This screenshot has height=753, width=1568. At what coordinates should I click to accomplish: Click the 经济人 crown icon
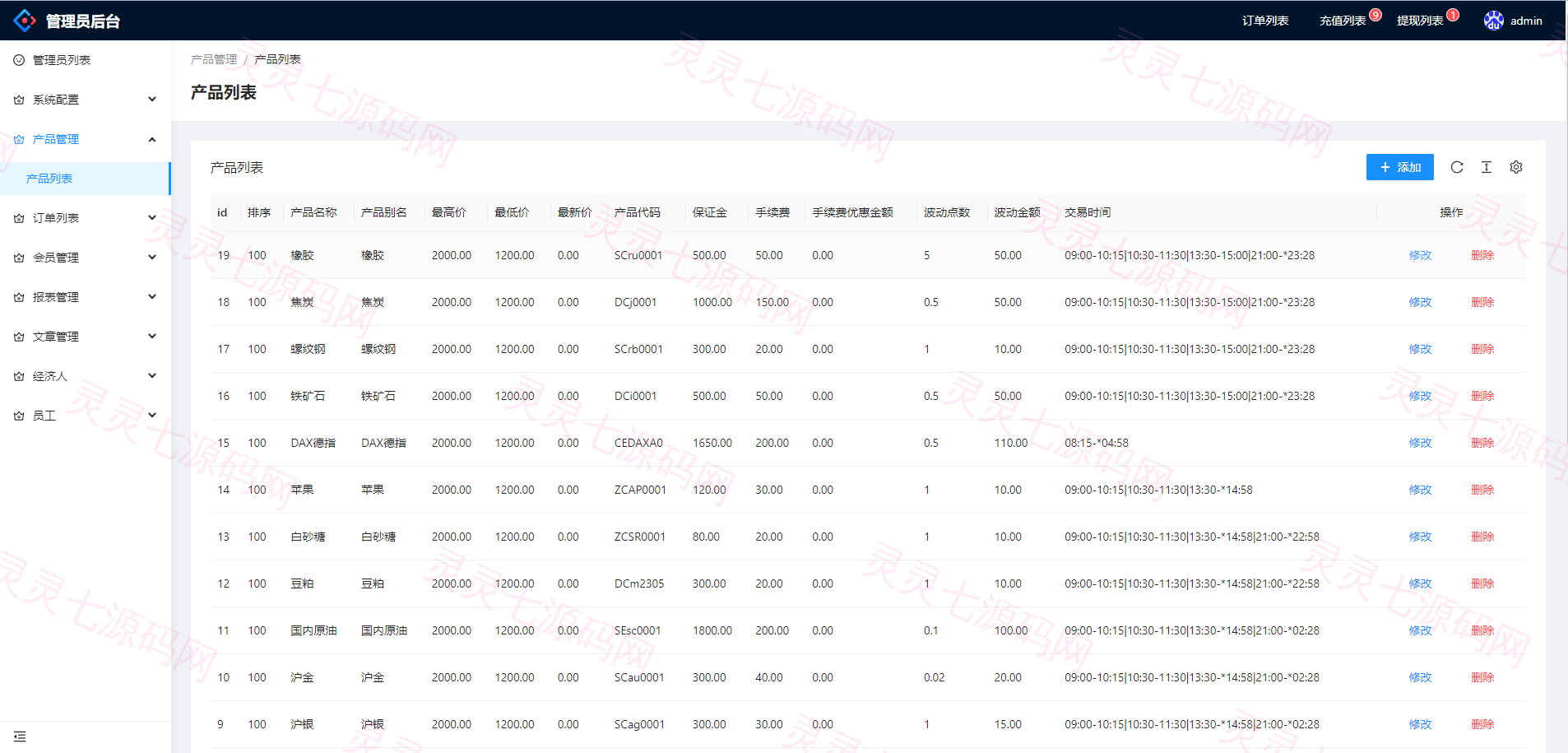pyautogui.click(x=19, y=376)
